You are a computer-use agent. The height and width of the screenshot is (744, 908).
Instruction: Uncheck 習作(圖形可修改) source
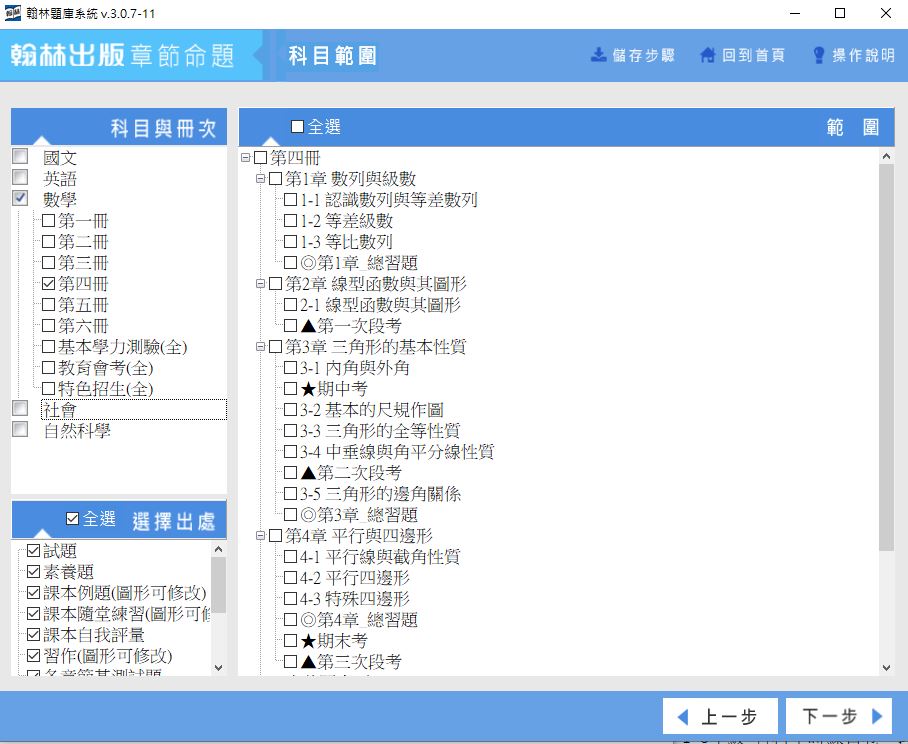click(34, 655)
